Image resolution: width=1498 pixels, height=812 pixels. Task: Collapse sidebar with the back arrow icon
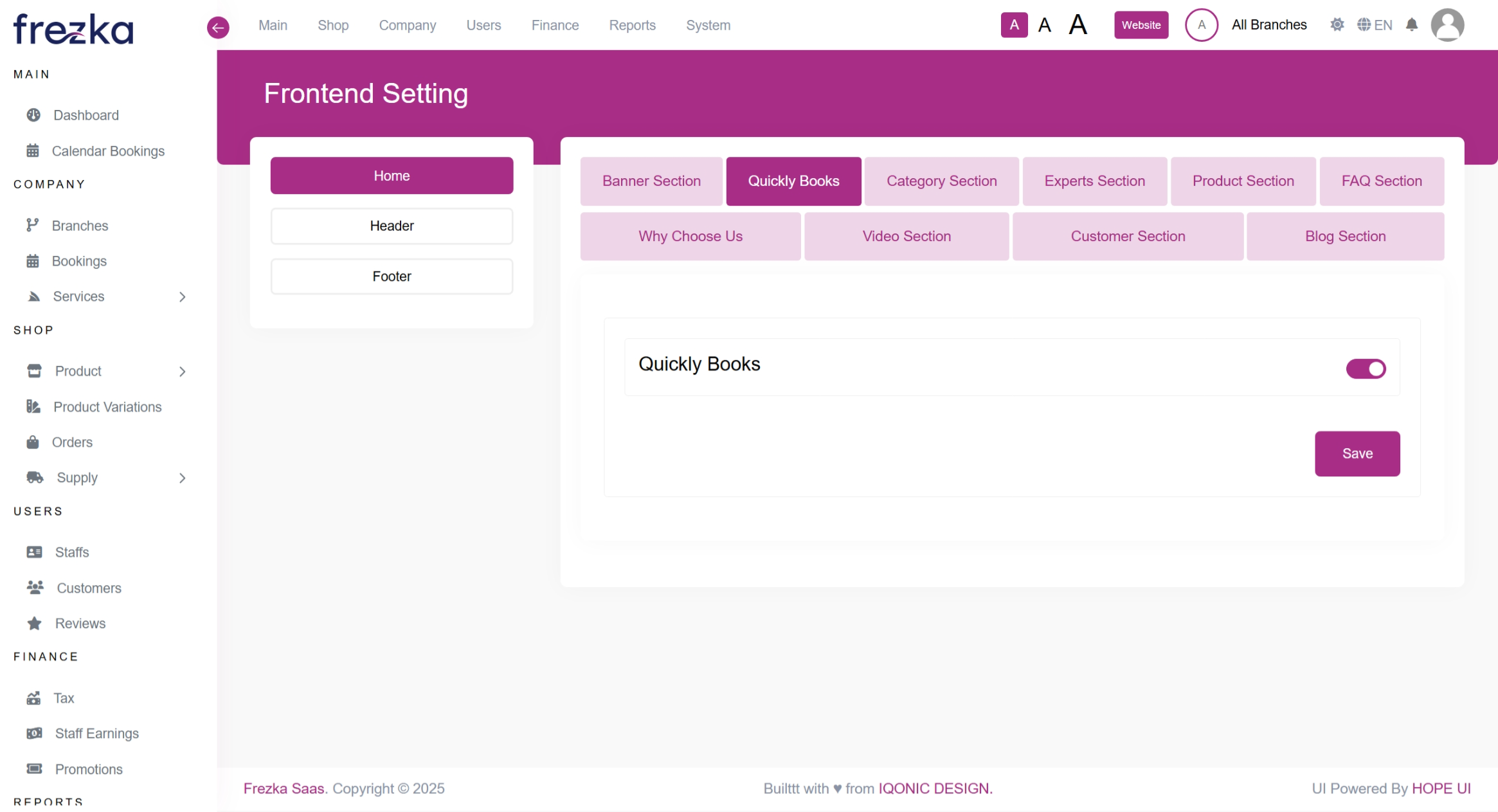coord(218,27)
